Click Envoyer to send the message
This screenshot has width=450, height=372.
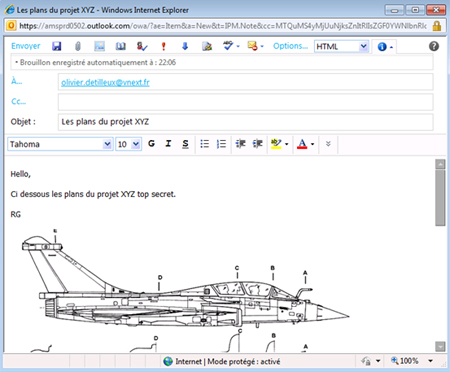[26, 46]
